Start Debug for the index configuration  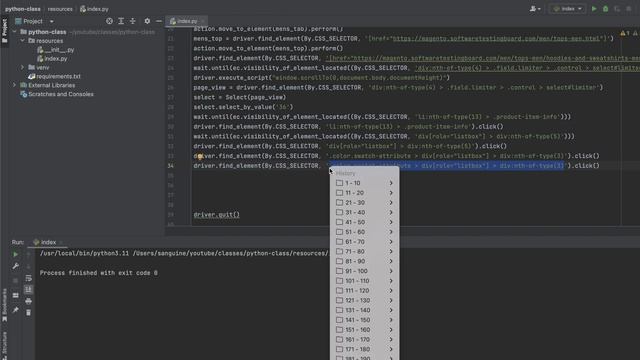(605, 9)
